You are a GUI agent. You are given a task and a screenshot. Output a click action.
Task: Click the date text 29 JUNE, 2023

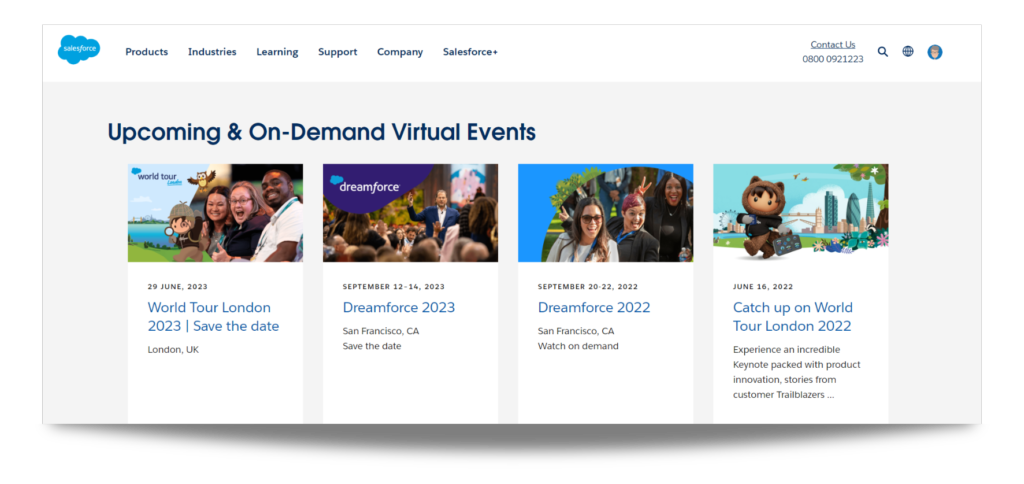tap(178, 287)
